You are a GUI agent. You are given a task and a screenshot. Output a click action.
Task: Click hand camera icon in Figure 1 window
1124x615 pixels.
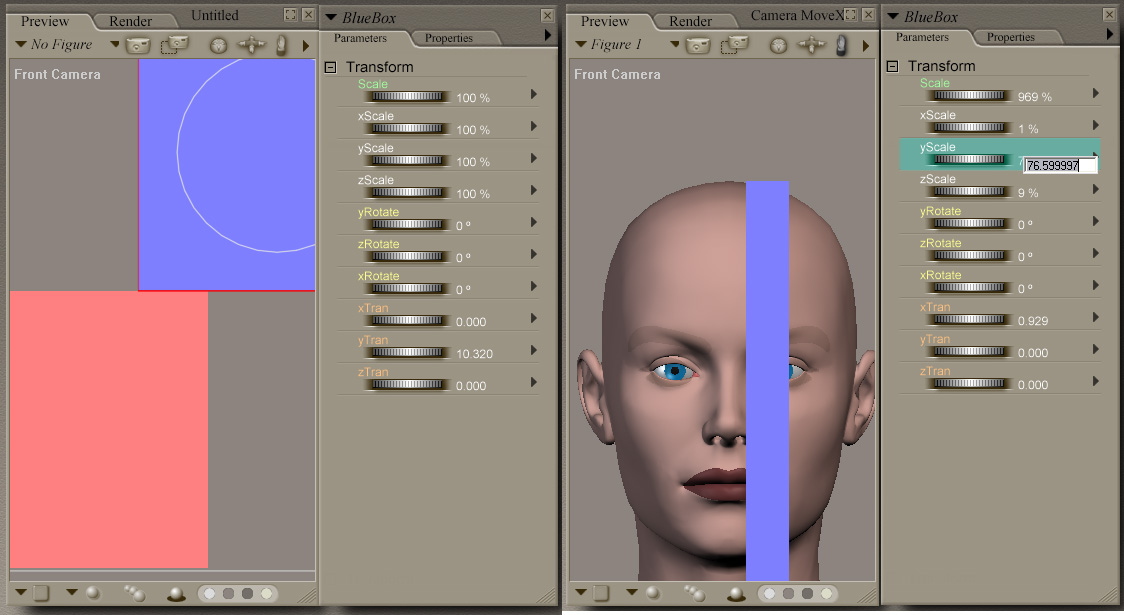click(843, 45)
